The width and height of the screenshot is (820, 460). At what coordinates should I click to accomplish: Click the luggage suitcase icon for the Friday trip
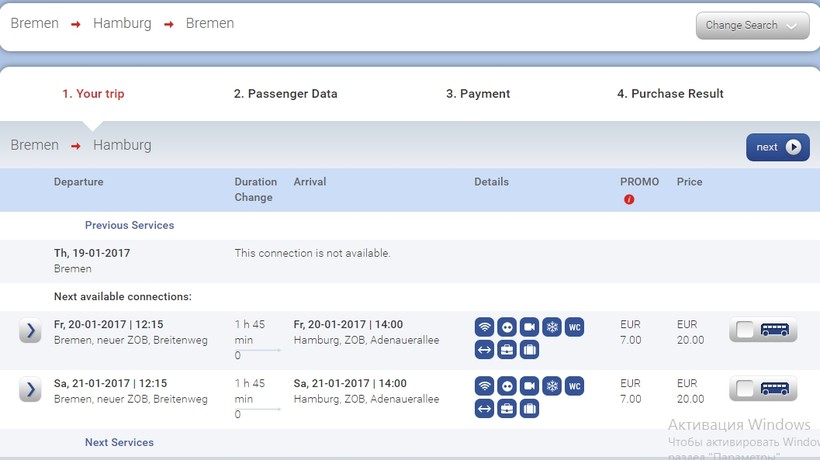[x=529, y=350]
